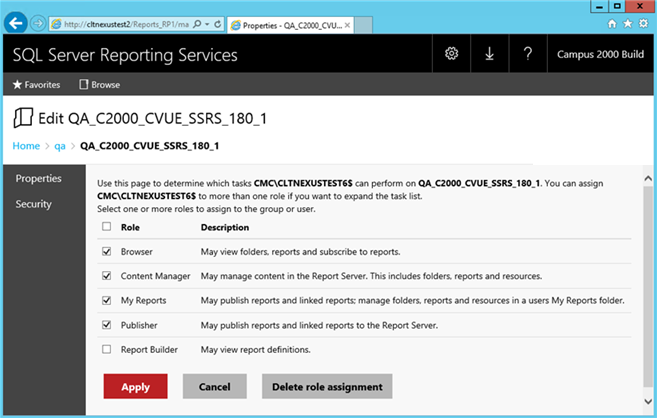This screenshot has height=418, width=657.
Task: Click the SSRS download arrow icon
Action: coord(489,54)
